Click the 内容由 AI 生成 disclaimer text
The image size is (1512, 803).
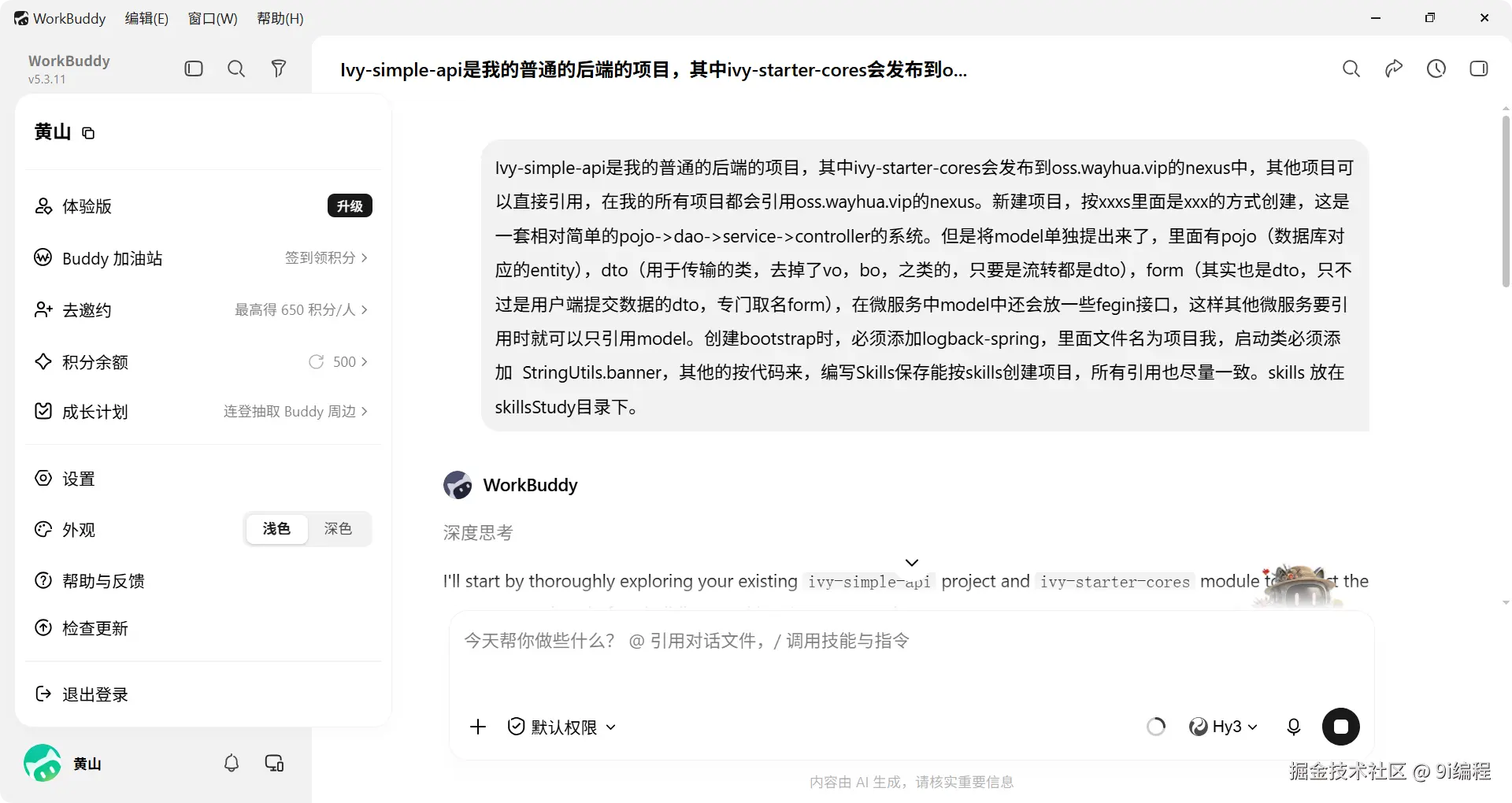911,782
